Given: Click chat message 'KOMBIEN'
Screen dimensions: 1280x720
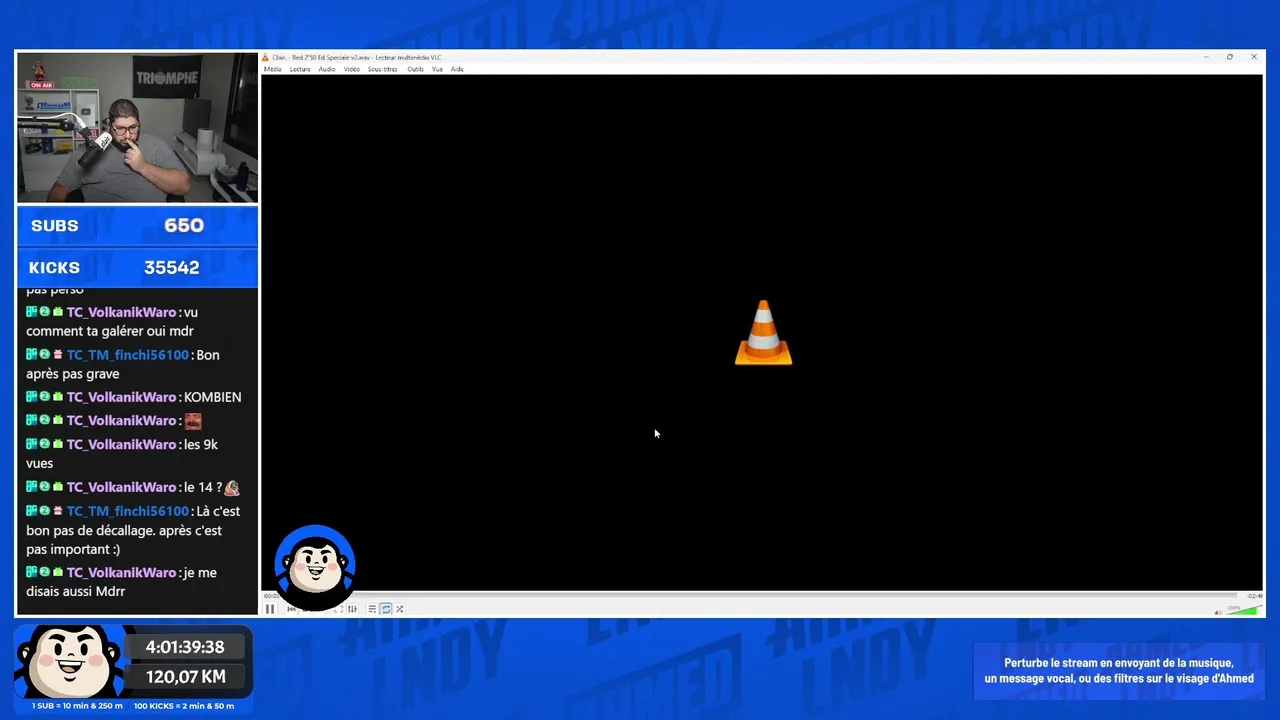Looking at the screenshot, I should point(213,397).
